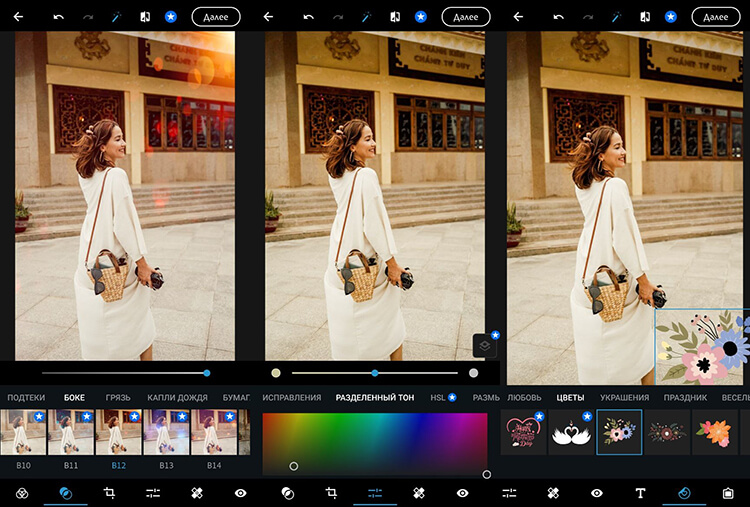The width and height of the screenshot is (750, 507).
Task: Open the ПОДТЕКИ overlay category
Action: coord(26,397)
